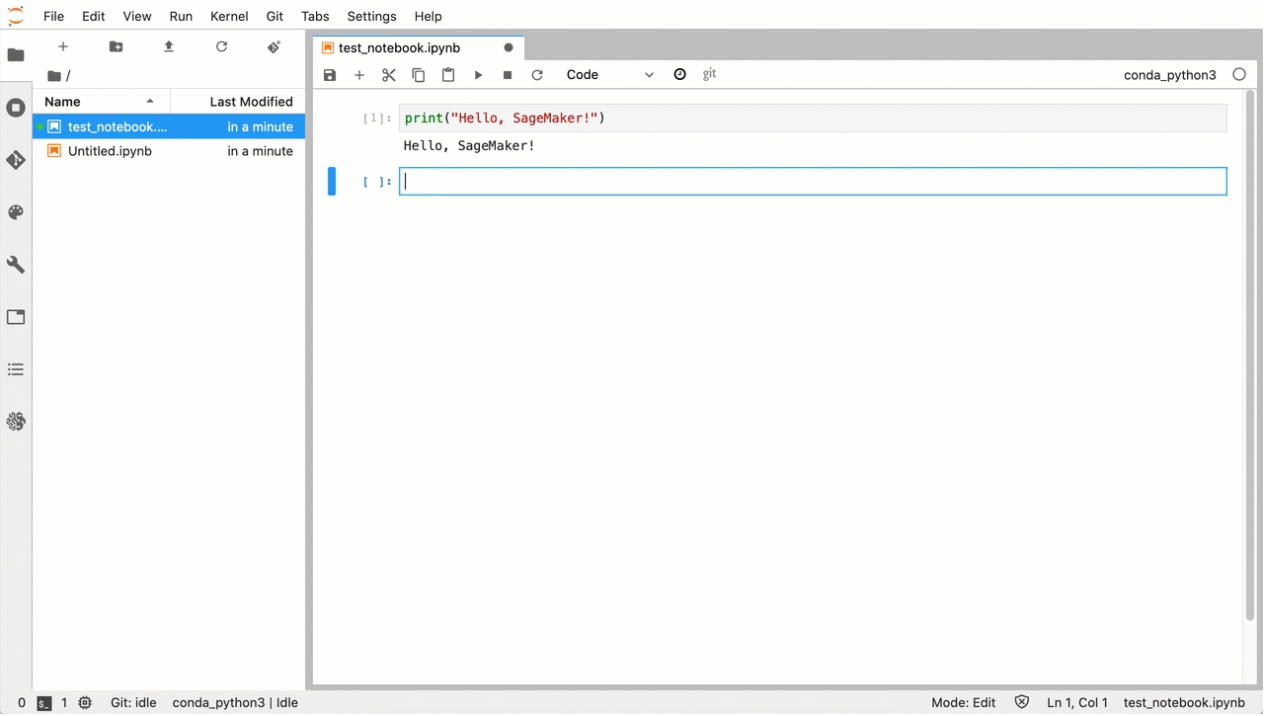1265x716 pixels.
Task: Click the '[1]:' cell prompt
Action: (x=377, y=118)
